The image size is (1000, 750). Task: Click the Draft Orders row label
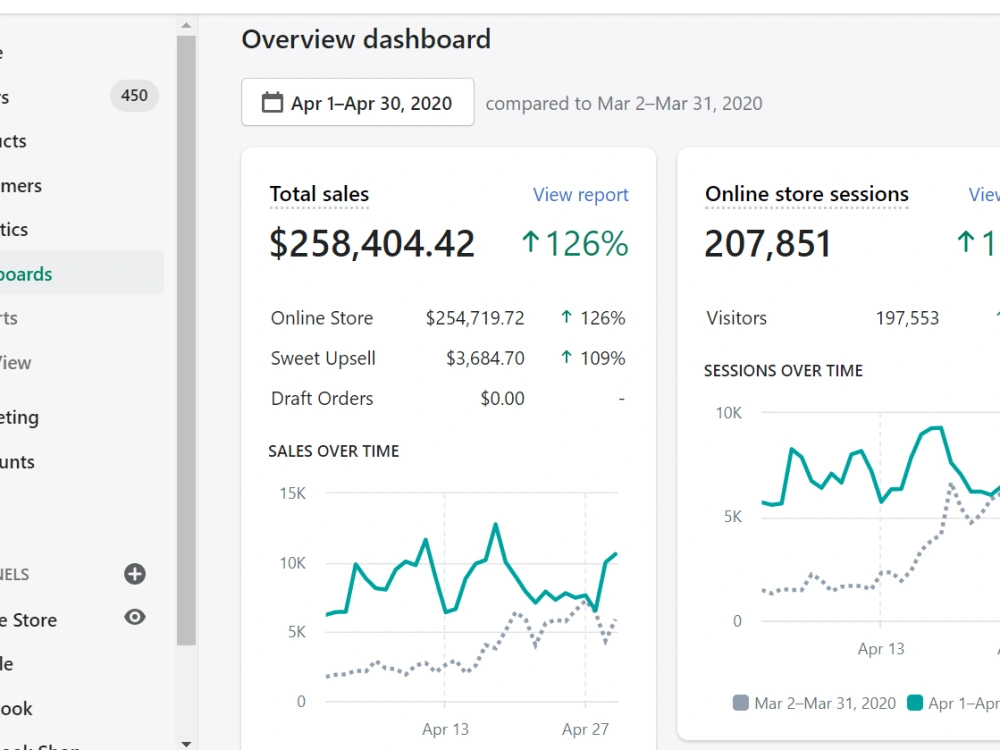click(x=322, y=399)
